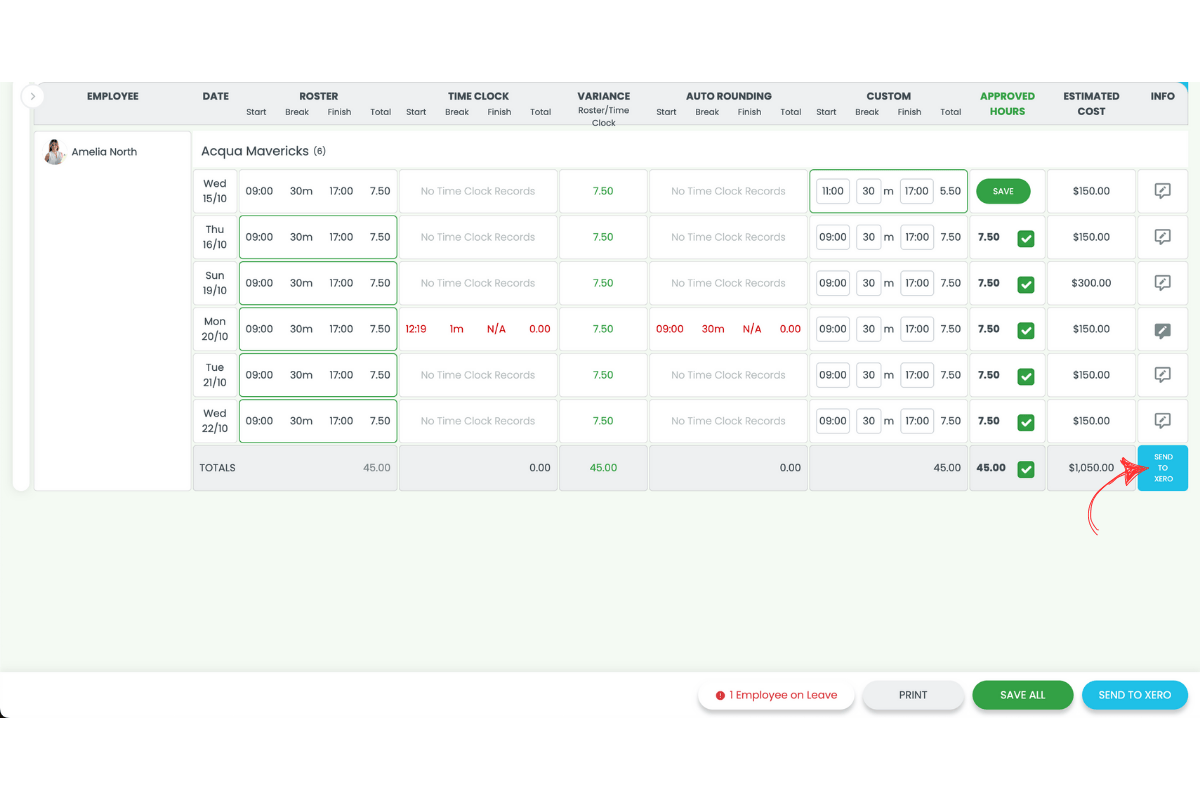Click the 17:00 custom finish field on Wed 15/10

tap(916, 191)
